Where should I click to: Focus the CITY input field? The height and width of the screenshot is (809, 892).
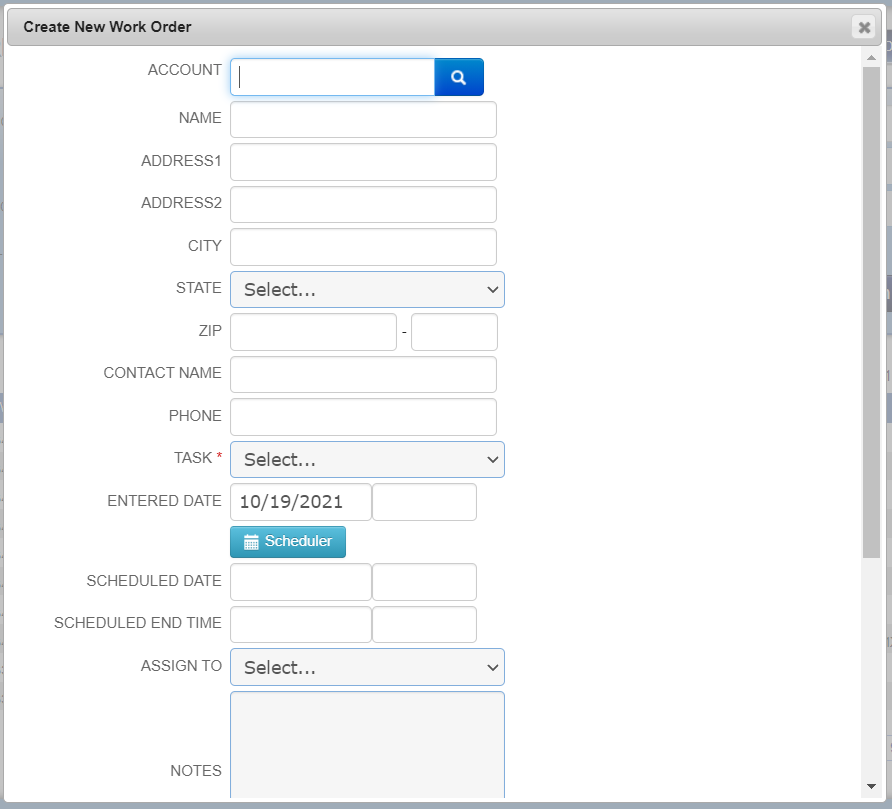point(363,247)
